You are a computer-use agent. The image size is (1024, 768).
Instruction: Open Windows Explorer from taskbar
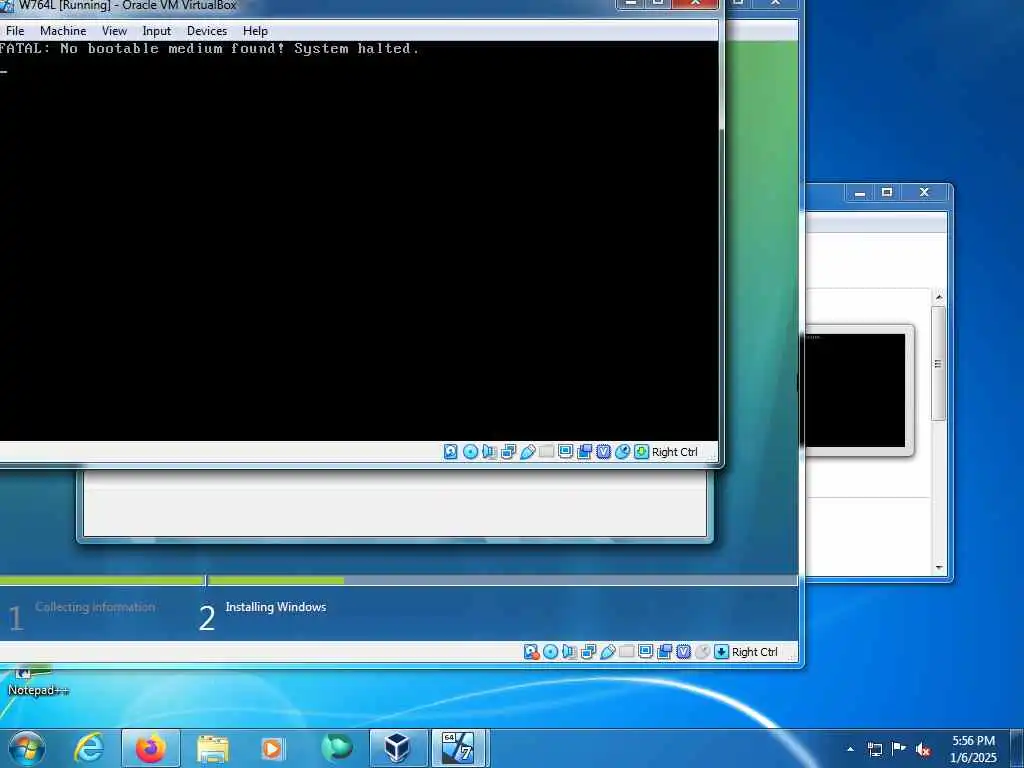pyautogui.click(x=213, y=748)
